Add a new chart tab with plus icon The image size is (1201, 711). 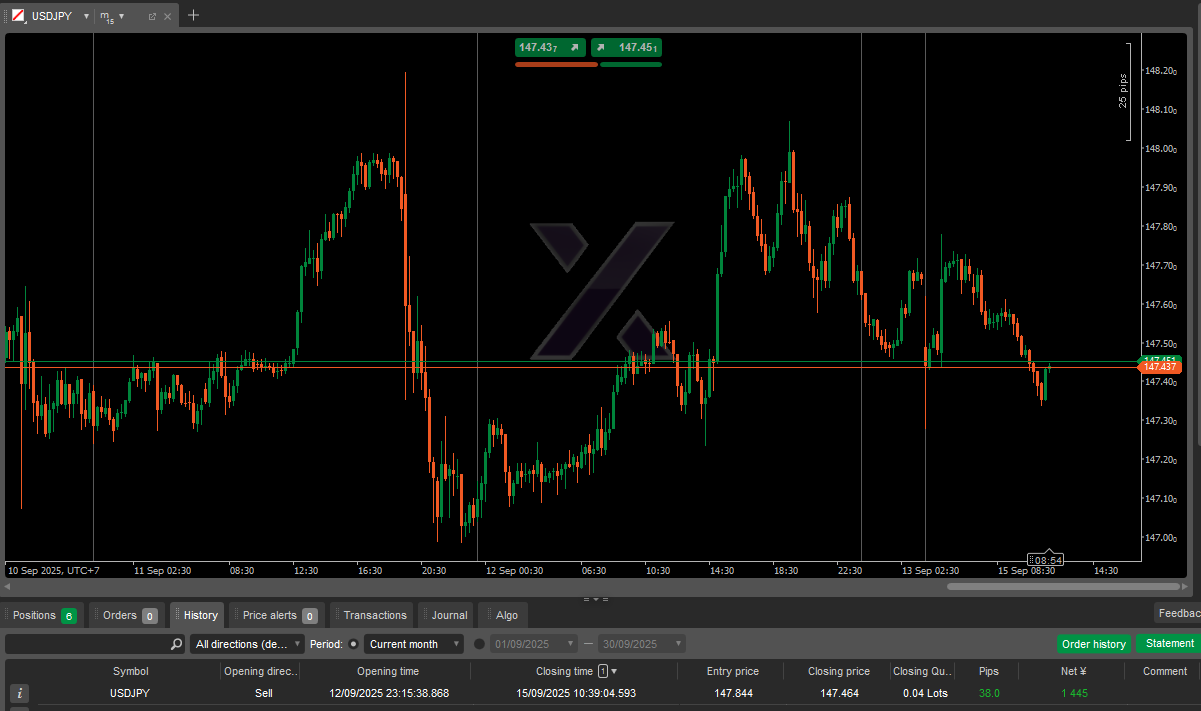click(x=194, y=15)
